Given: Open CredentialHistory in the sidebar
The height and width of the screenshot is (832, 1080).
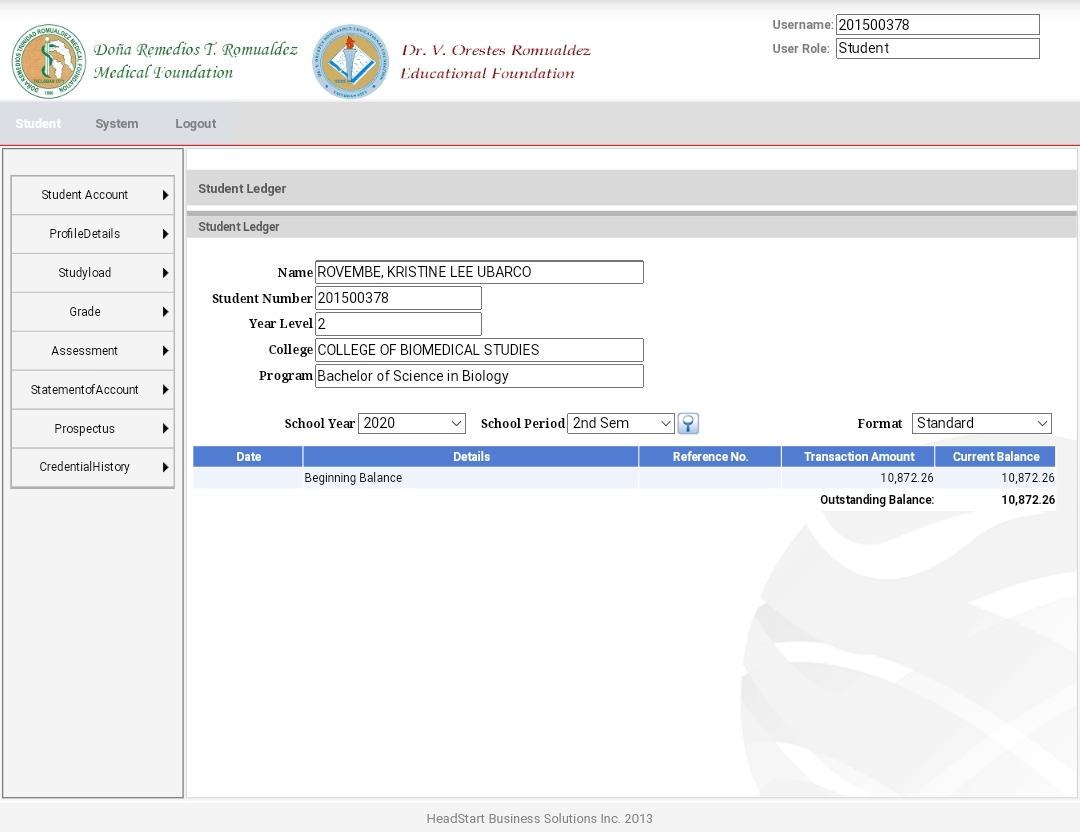Looking at the screenshot, I should [x=85, y=467].
